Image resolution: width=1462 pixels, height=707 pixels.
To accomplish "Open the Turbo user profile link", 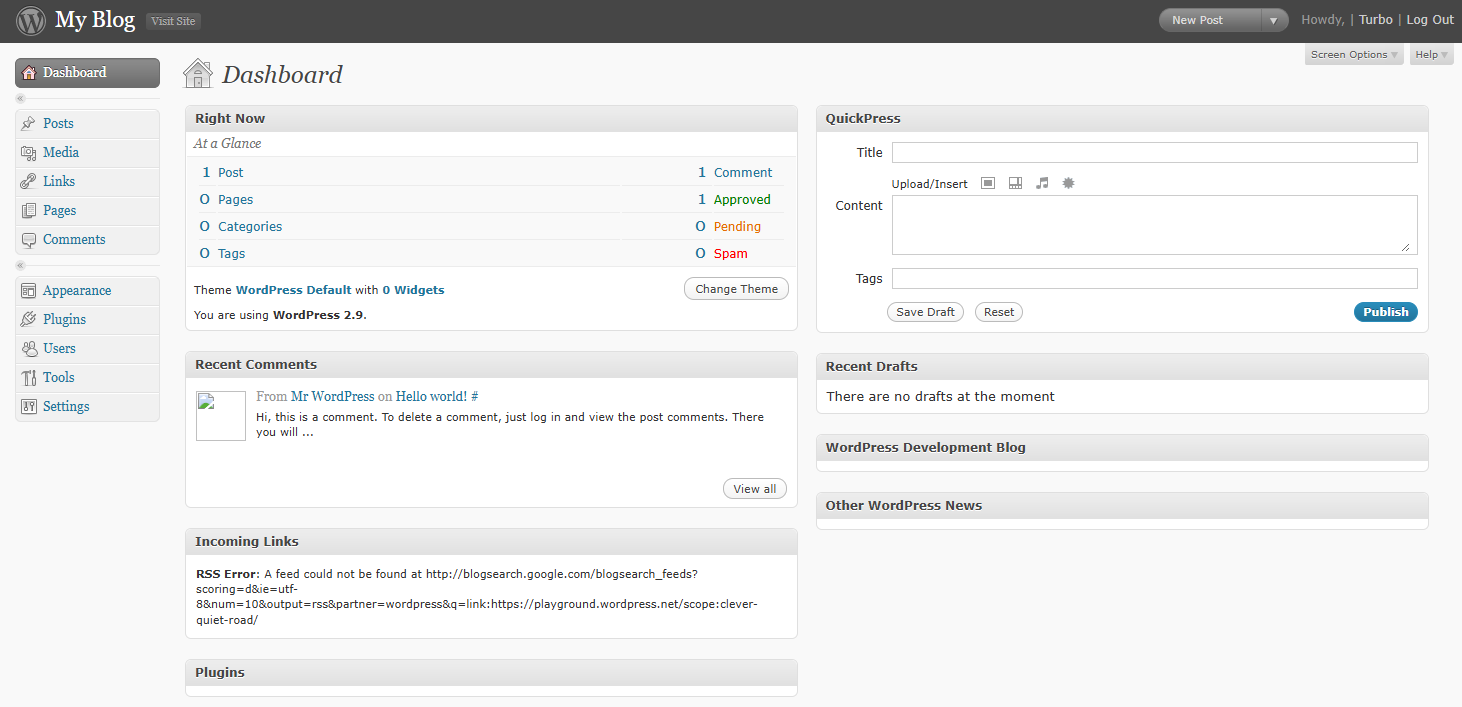I will pos(1376,20).
